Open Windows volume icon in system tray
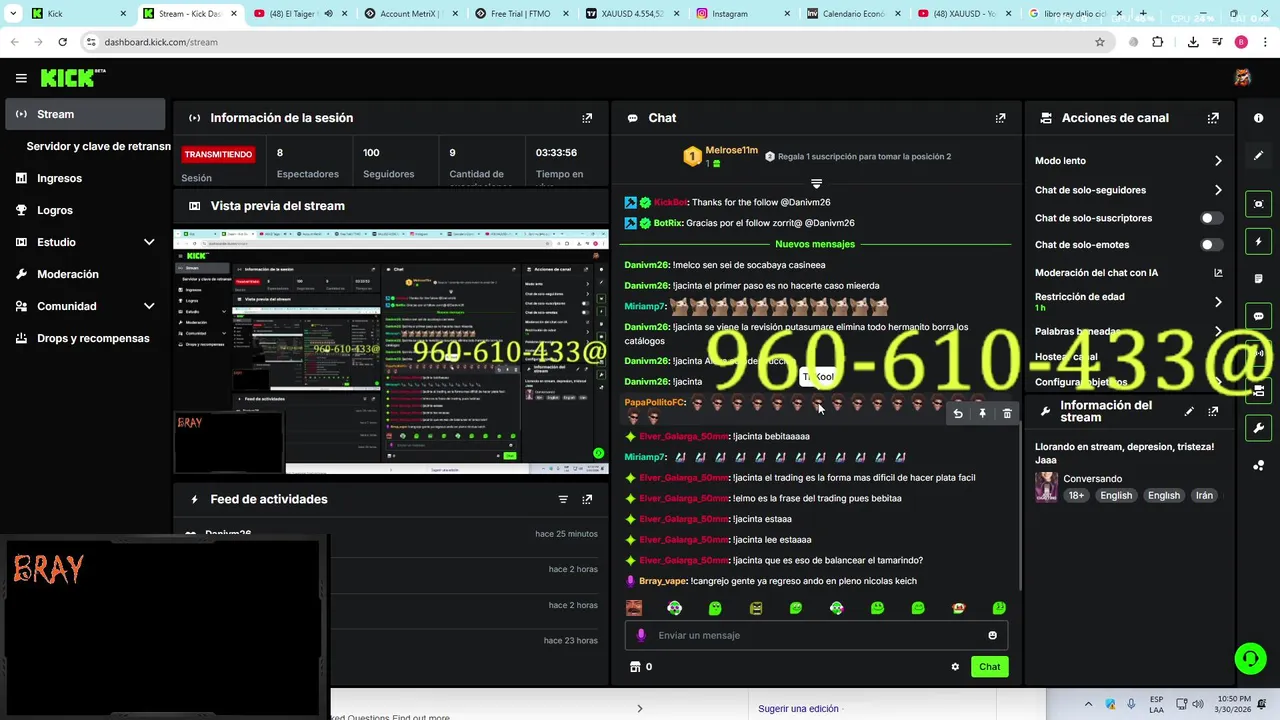 click(x=1198, y=704)
